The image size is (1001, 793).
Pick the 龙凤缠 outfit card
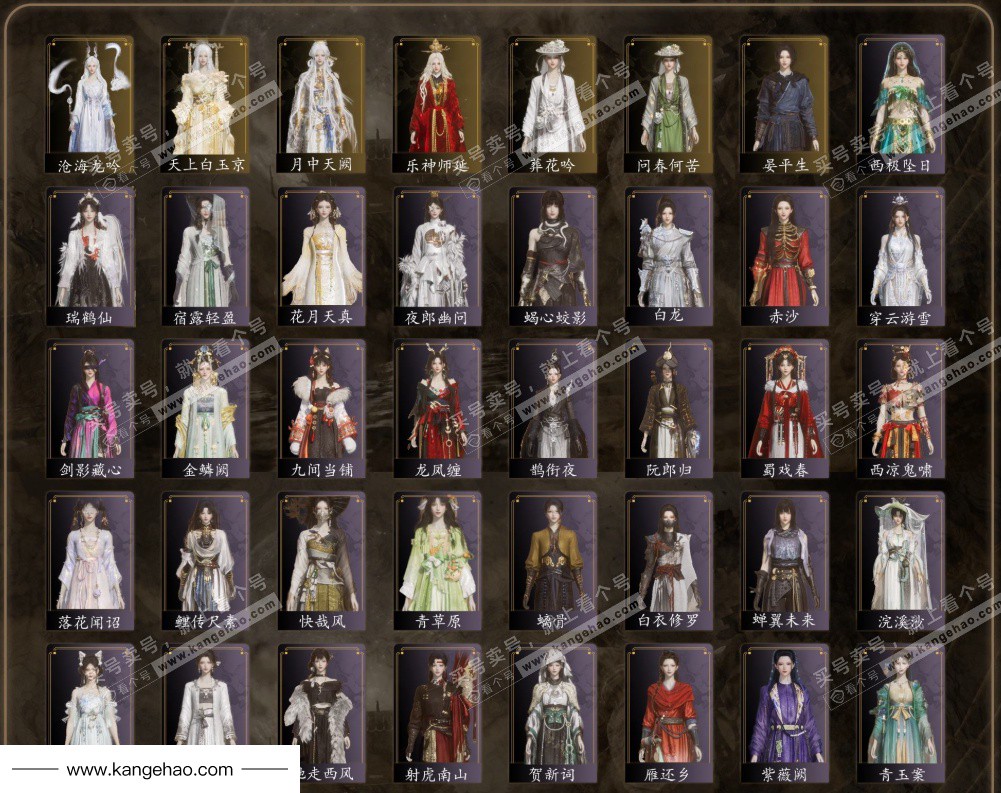[x=437, y=409]
